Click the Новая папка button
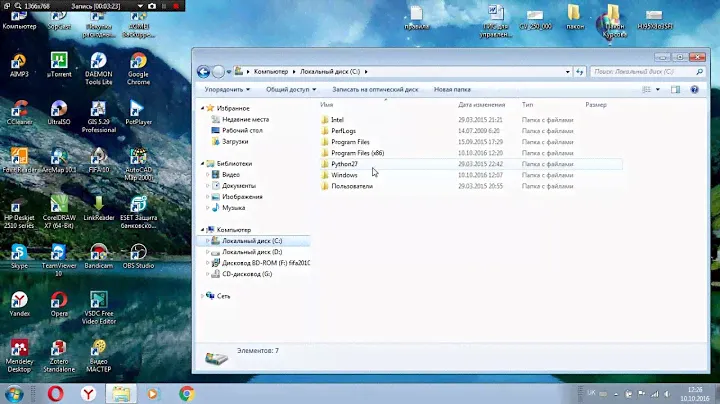The image size is (720, 404). click(452, 89)
